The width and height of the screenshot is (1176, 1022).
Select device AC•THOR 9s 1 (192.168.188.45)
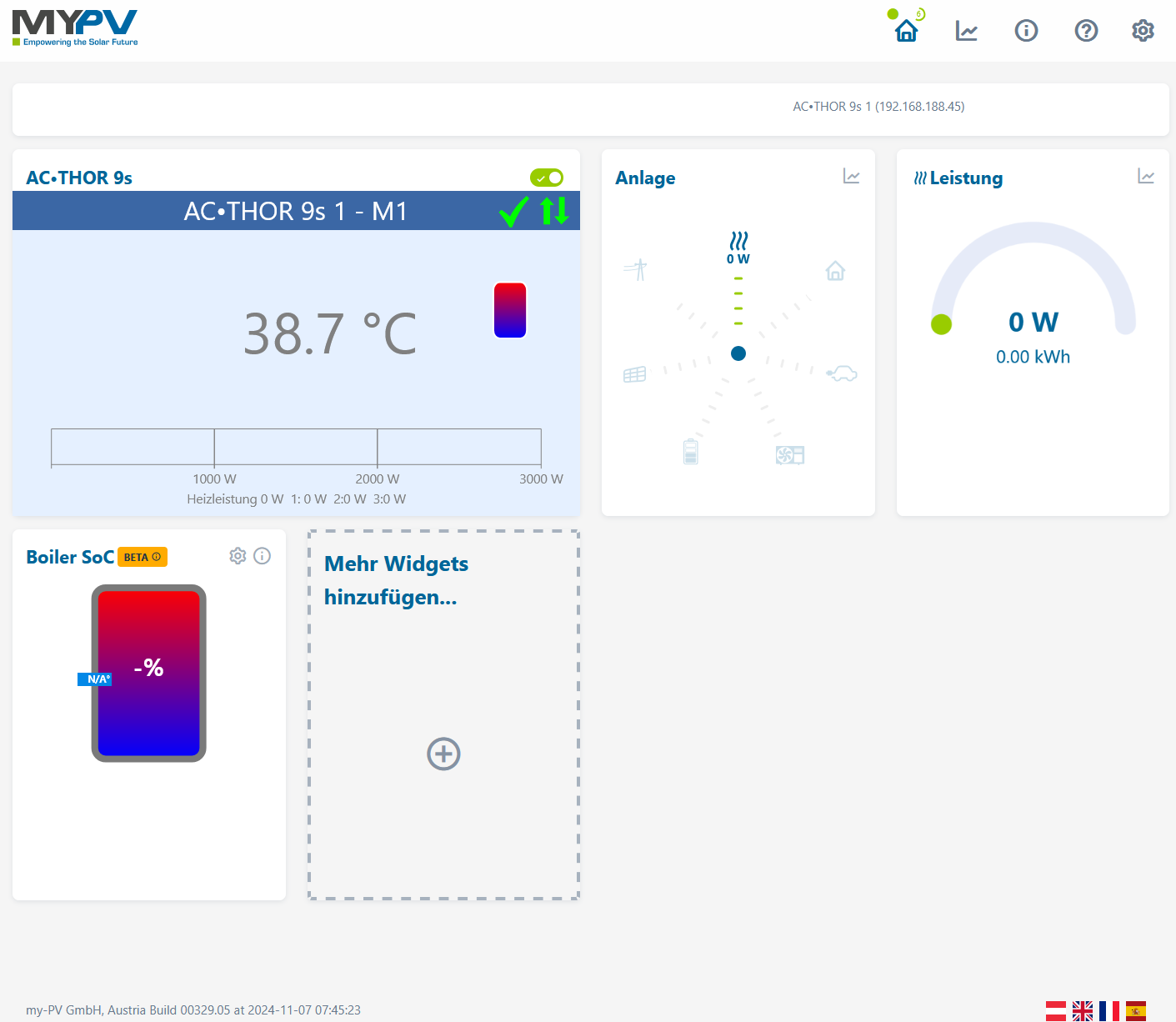click(878, 107)
